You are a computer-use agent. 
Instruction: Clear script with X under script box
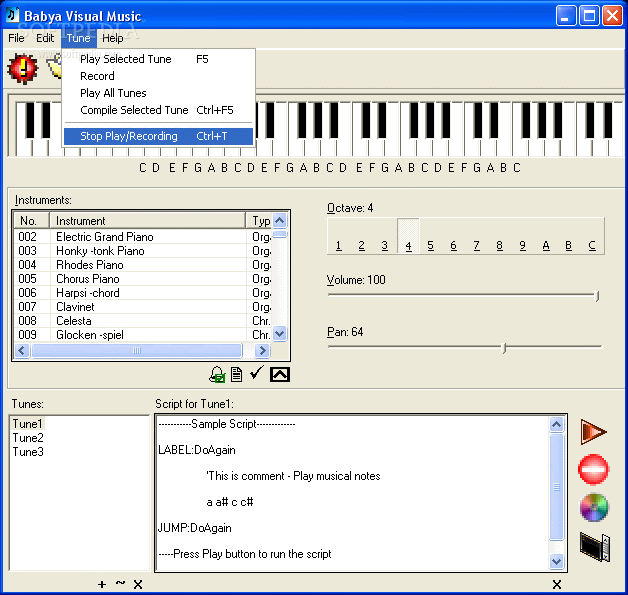pos(557,585)
